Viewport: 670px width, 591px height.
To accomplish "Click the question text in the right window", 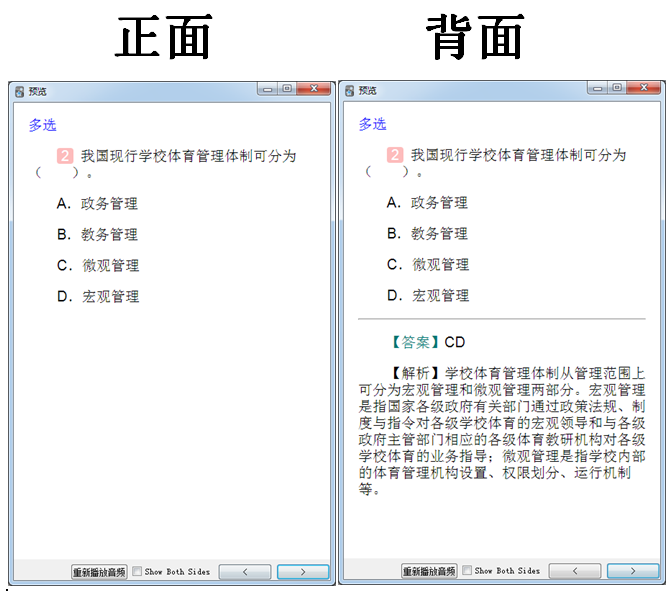I will 496,163.
